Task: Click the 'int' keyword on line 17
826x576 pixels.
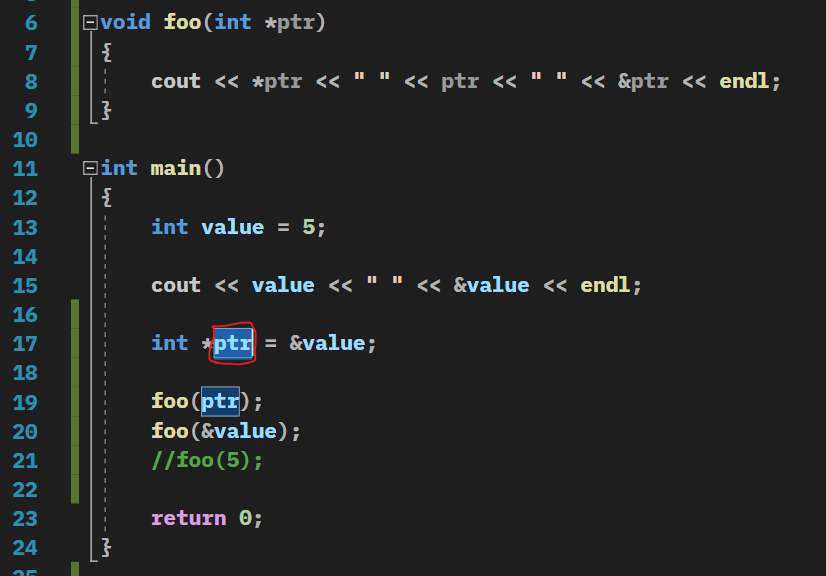Action: (170, 343)
